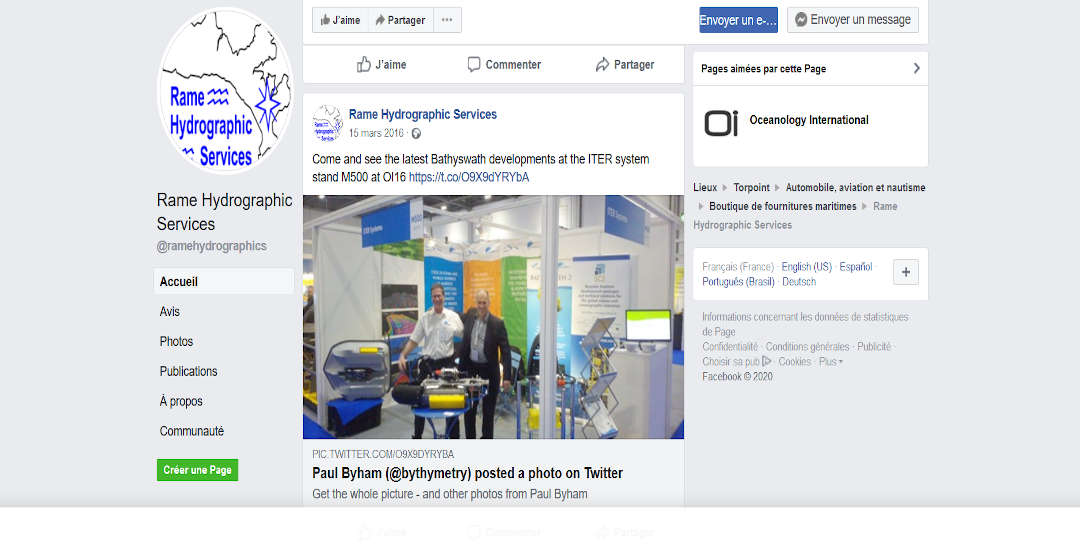Click the Torpoint breadcrumb link
The height and width of the screenshot is (544, 1080).
(x=751, y=187)
